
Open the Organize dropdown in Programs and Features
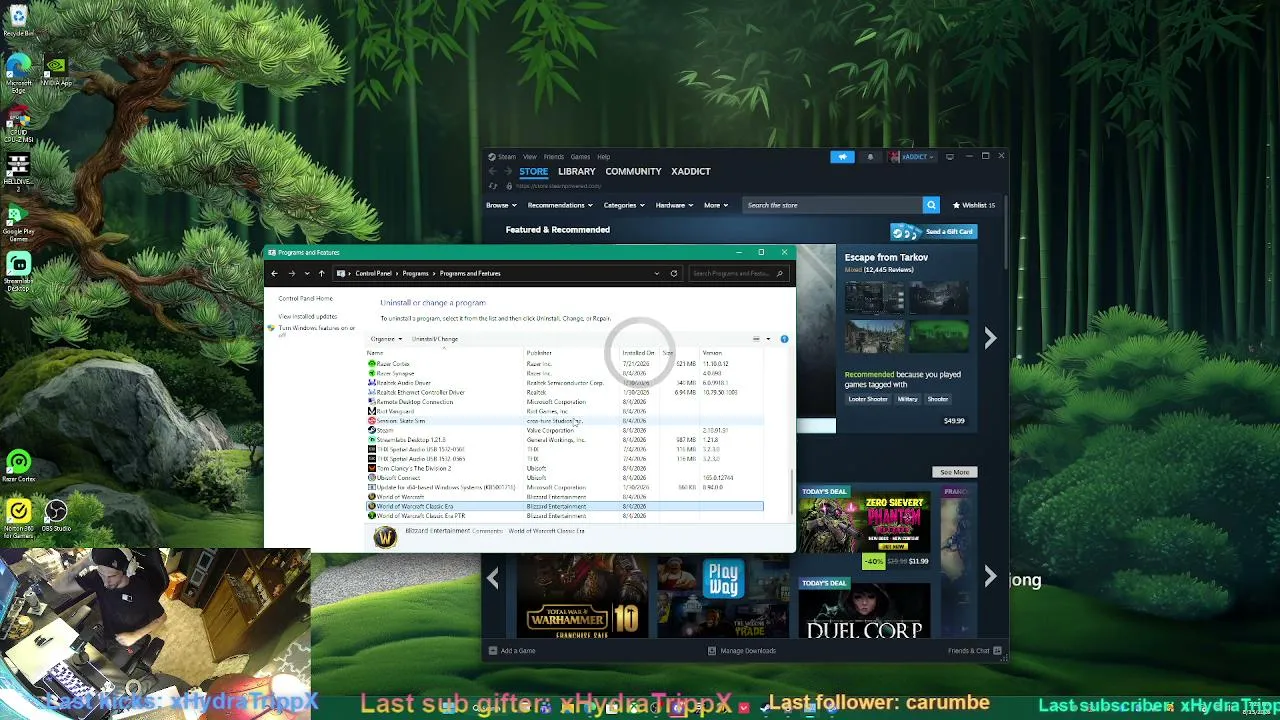coord(386,339)
